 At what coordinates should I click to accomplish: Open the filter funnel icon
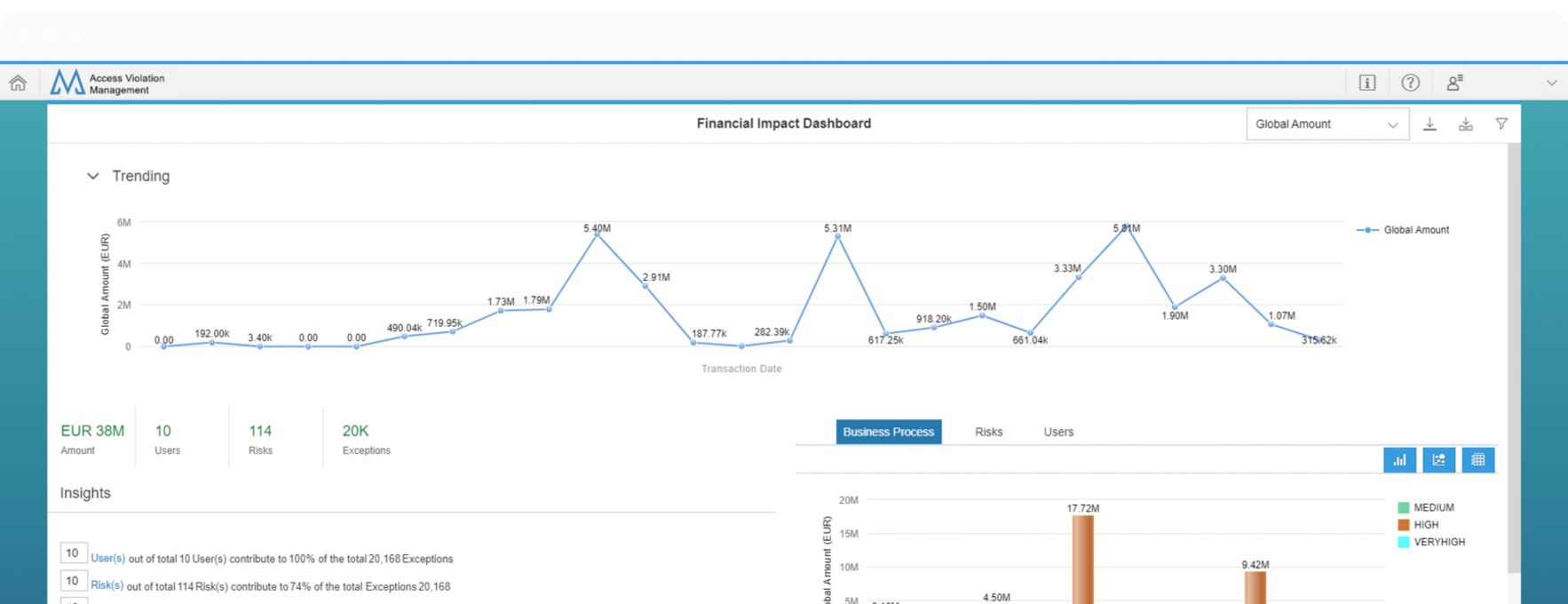(x=1501, y=124)
